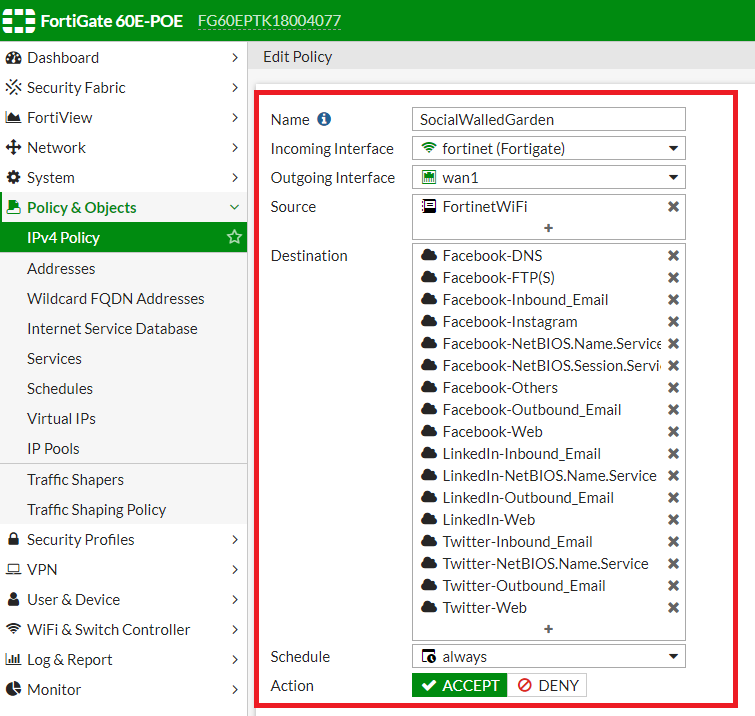755x716 pixels.
Task: Set policy action to ACCEPT
Action: (460, 686)
